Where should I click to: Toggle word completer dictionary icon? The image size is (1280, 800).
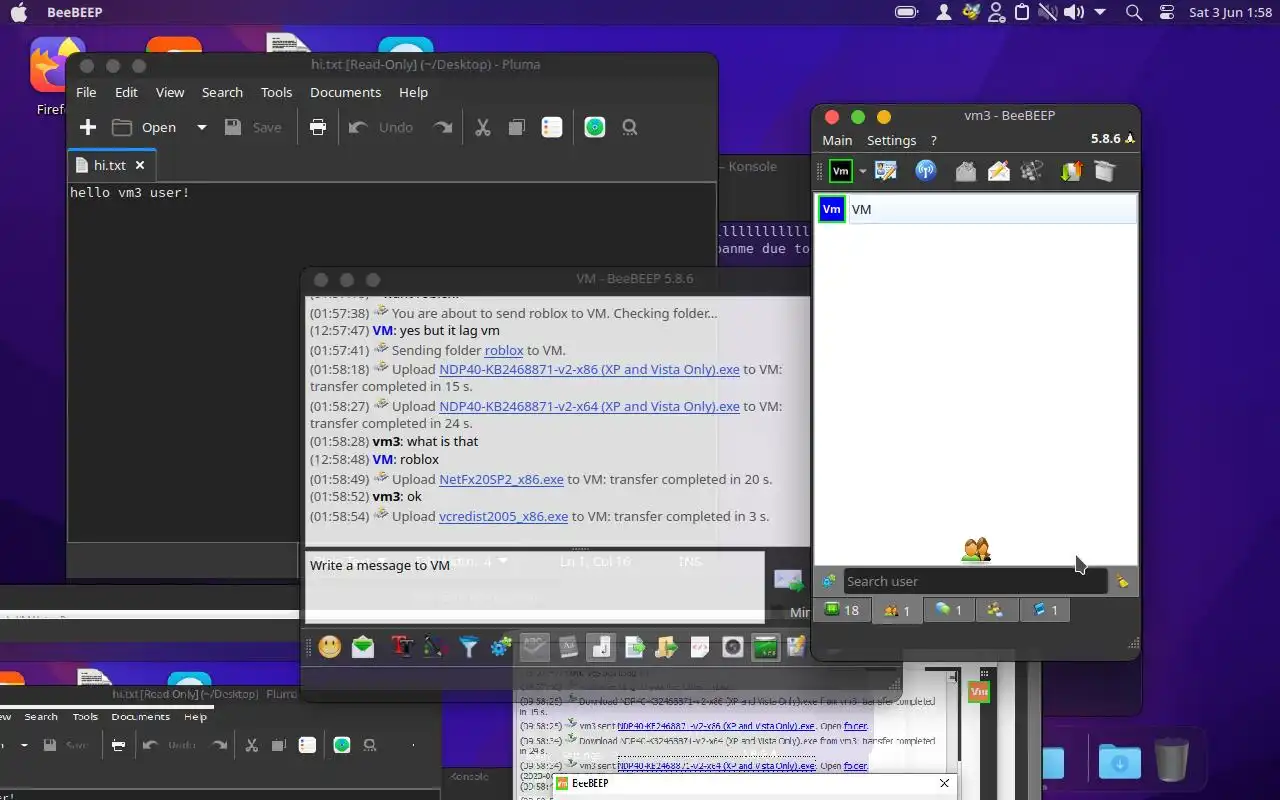tap(568, 647)
